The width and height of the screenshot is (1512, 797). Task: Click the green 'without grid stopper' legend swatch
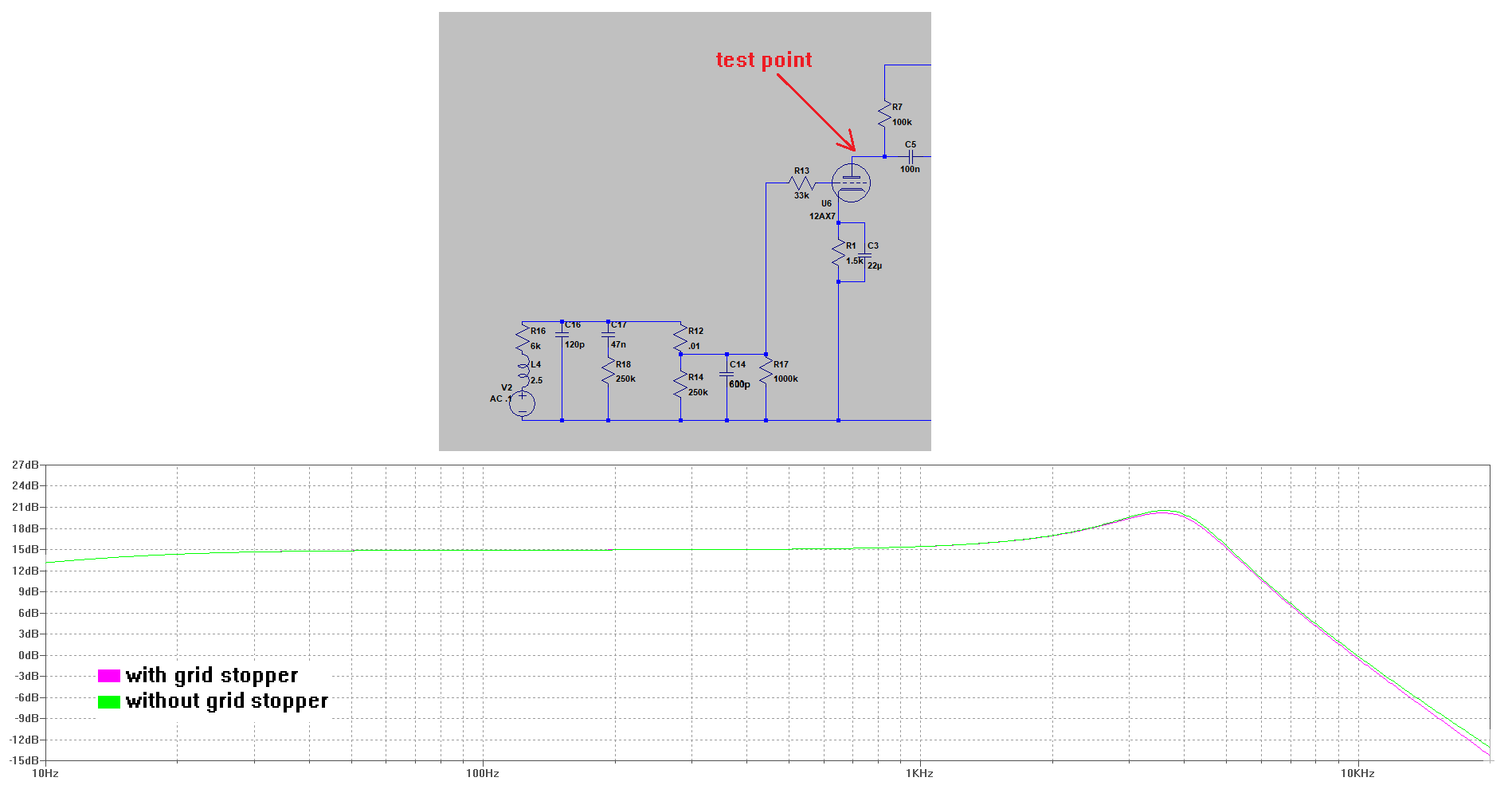point(109,702)
